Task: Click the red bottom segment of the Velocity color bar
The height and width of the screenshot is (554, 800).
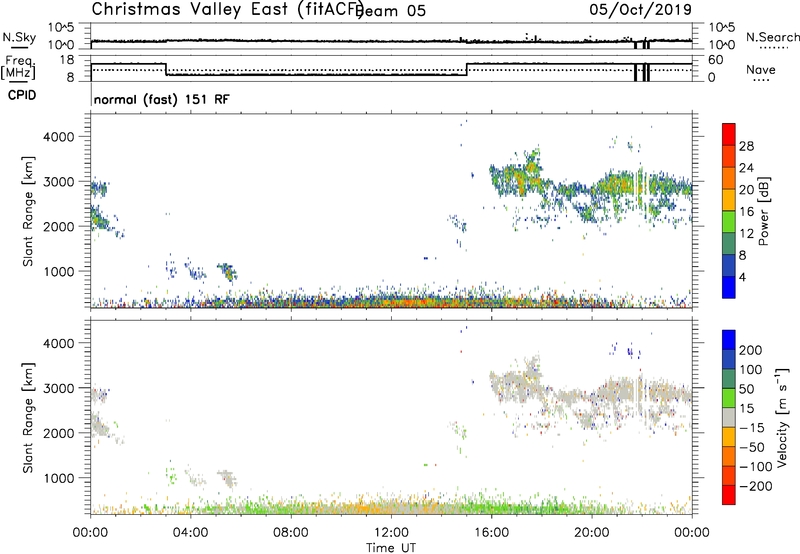Action: pyautogui.click(x=729, y=495)
